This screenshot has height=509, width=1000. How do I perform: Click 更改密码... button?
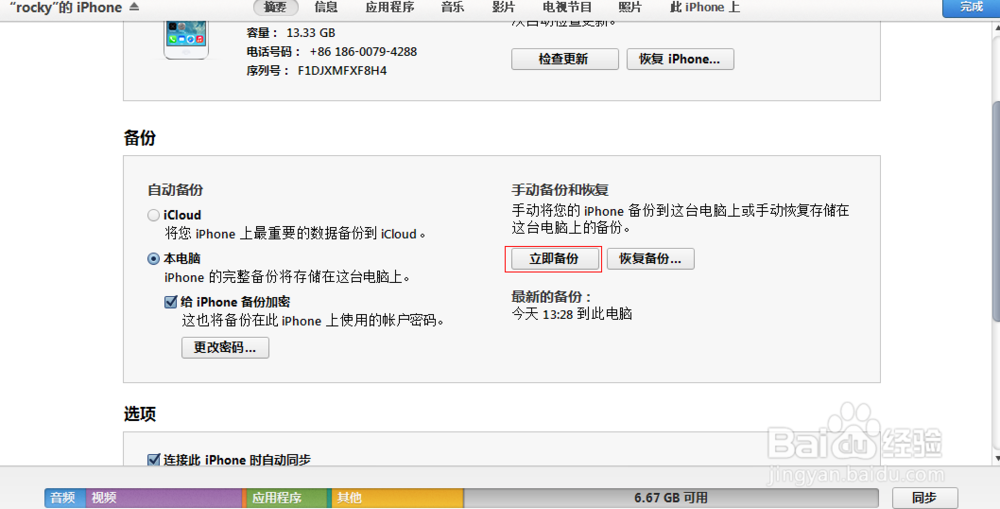pyautogui.click(x=225, y=348)
